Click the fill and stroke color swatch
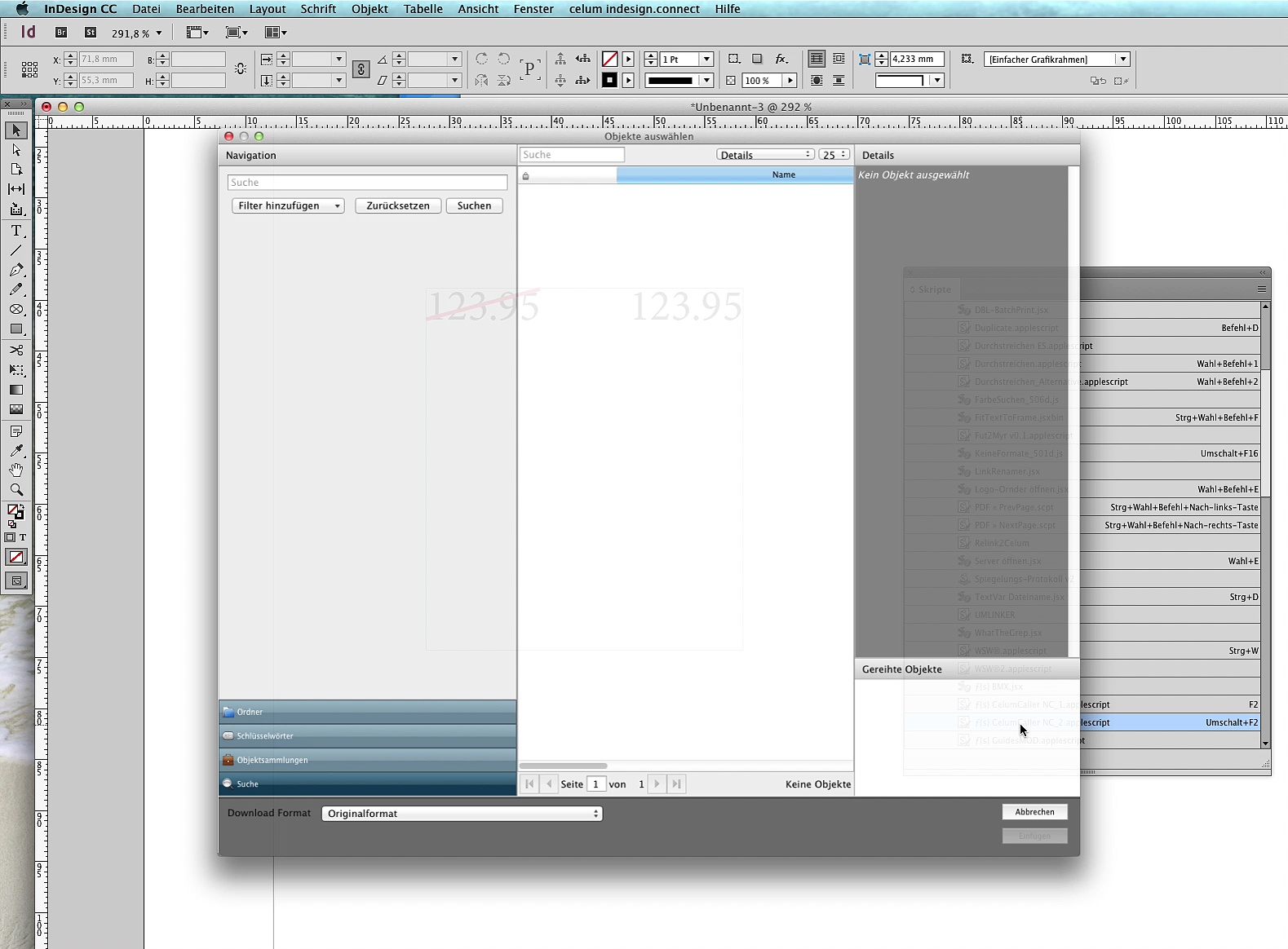Viewport: 1288px width, 949px height. tap(15, 511)
